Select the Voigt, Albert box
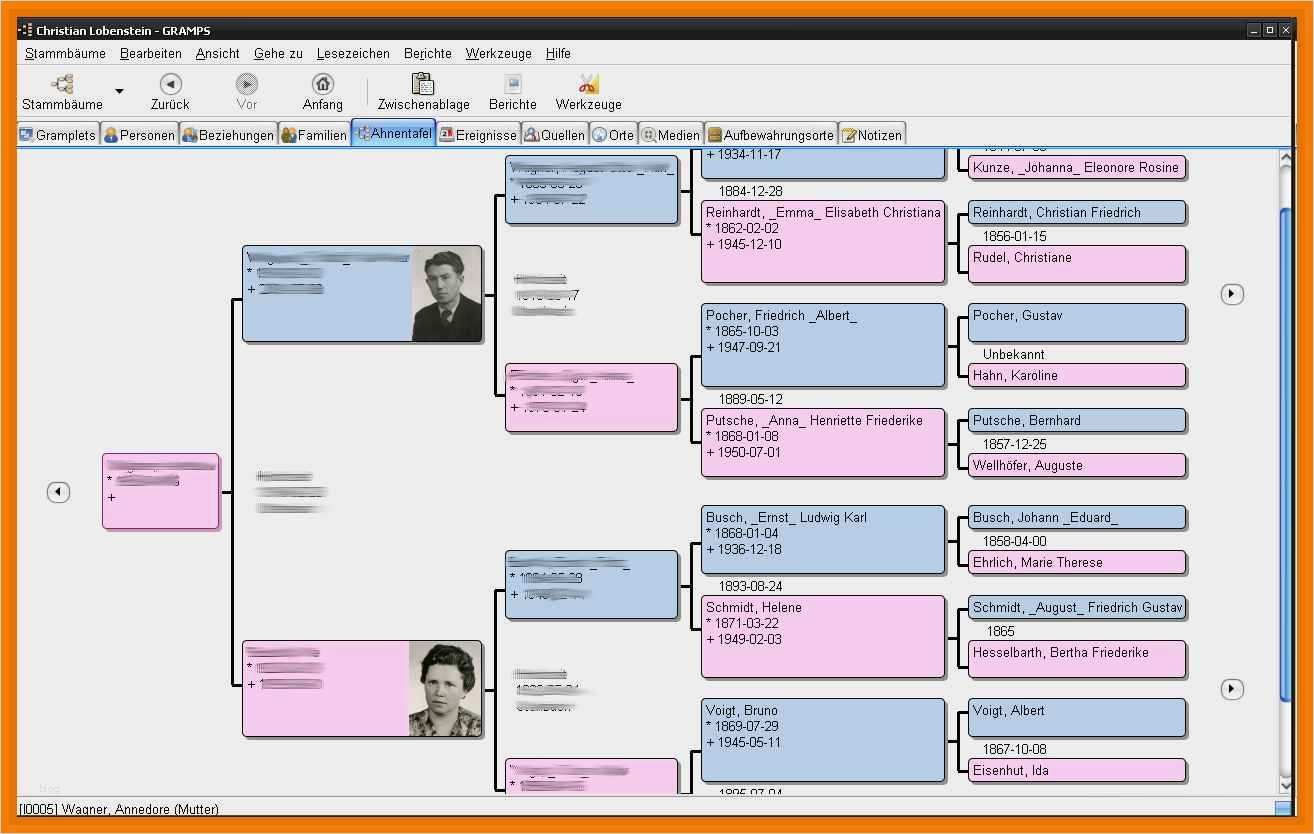 pos(1077,717)
